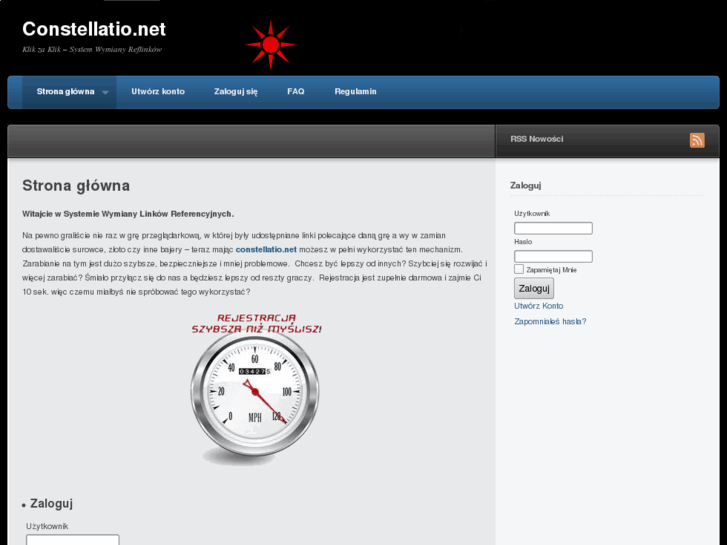Click the Strona główna page heading

(x=76, y=186)
